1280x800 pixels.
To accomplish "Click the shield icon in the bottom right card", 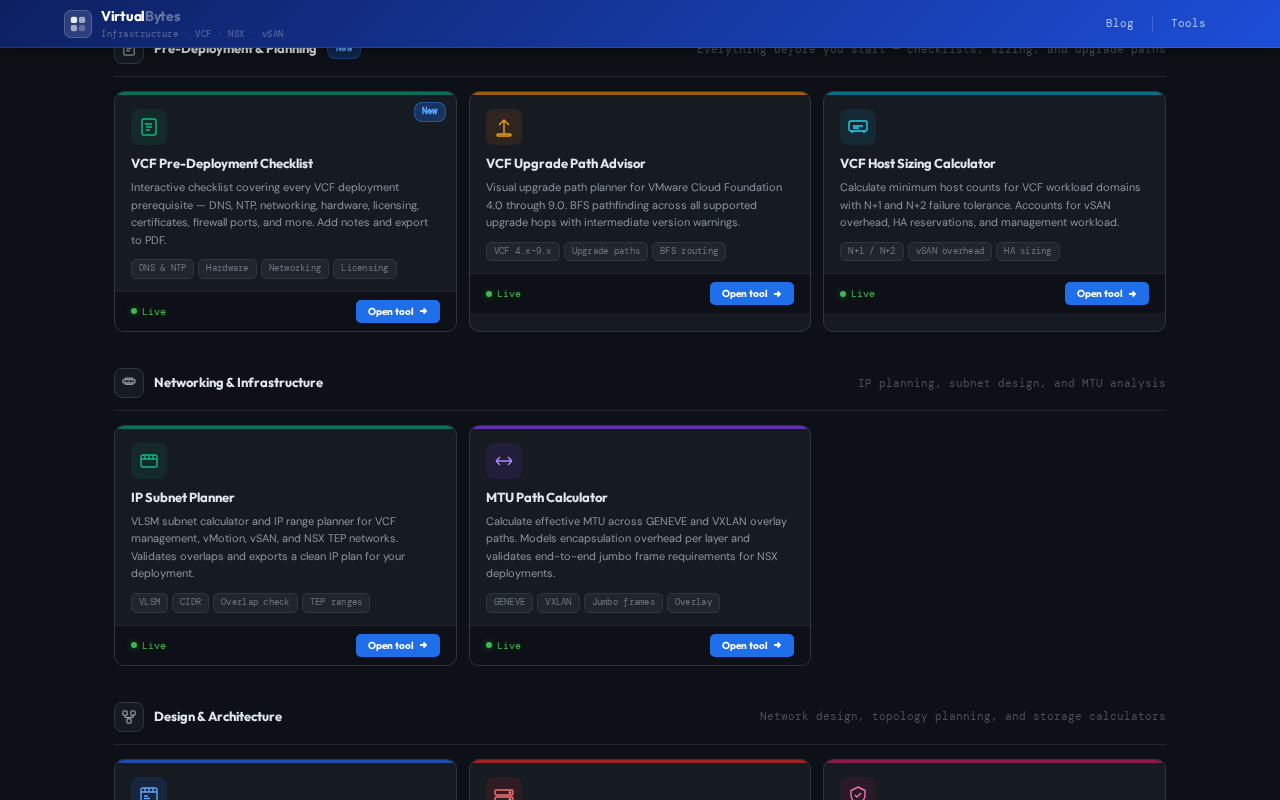I will [x=858, y=793].
